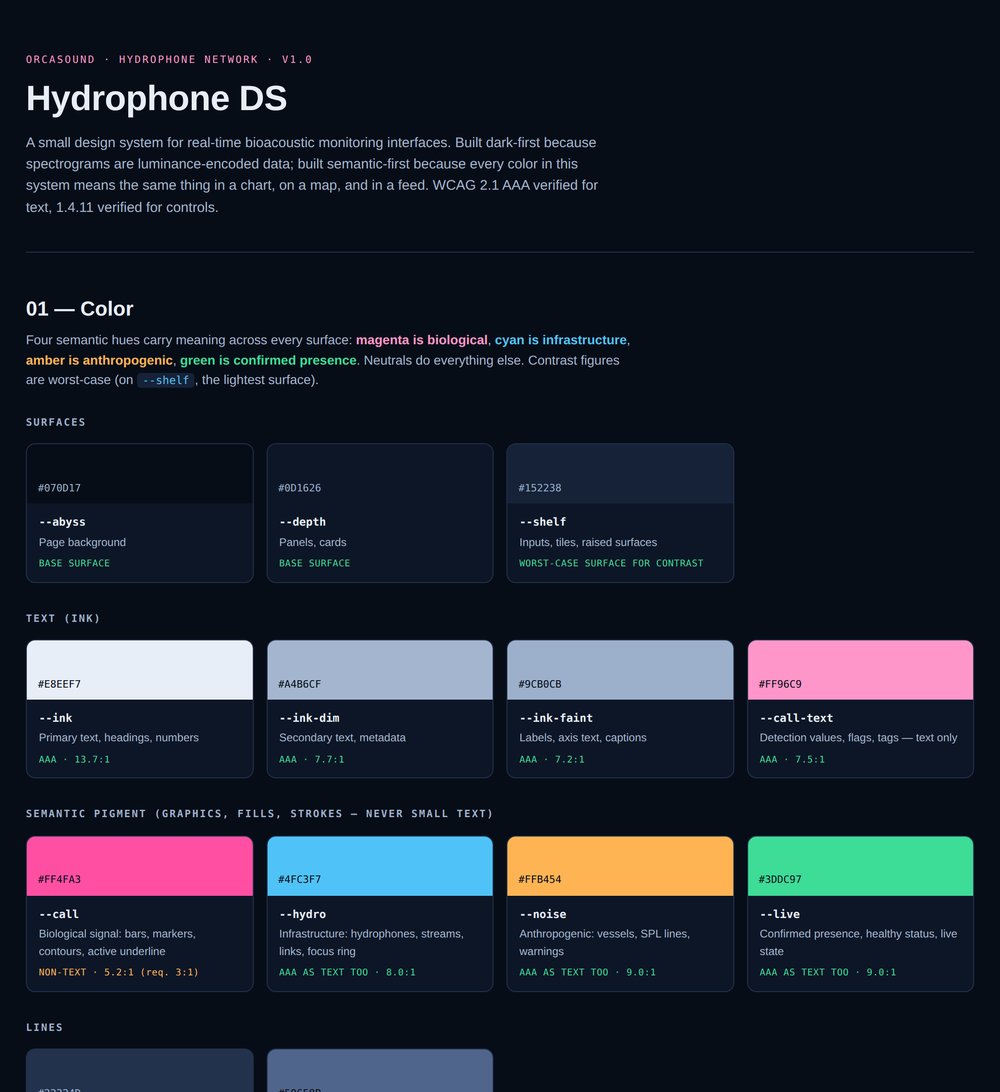Click the 'TEXT (INK)' group label
Viewport: 1000px width, 1092px height.
click(x=63, y=618)
